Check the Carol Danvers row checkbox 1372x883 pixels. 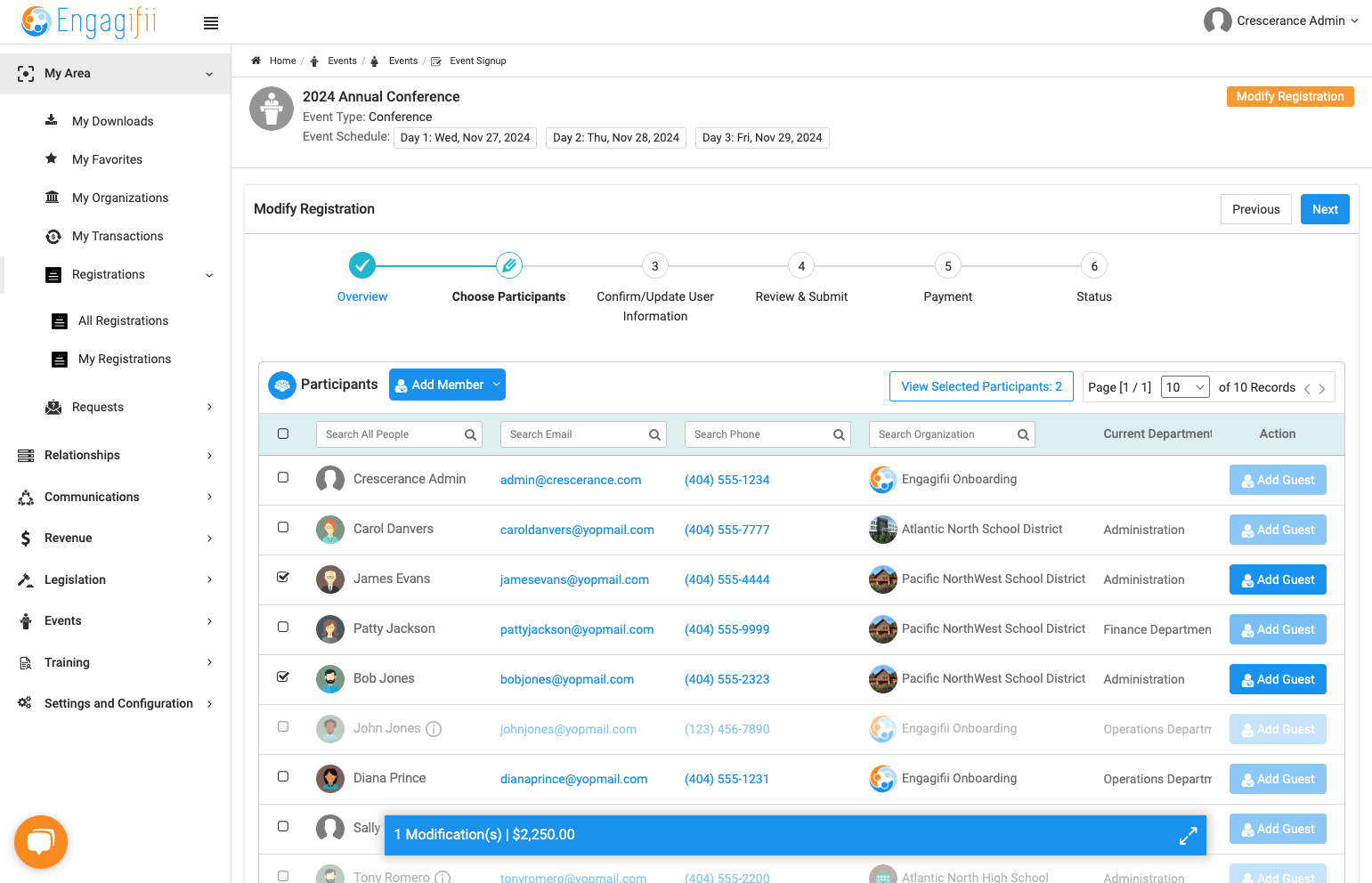point(283,527)
